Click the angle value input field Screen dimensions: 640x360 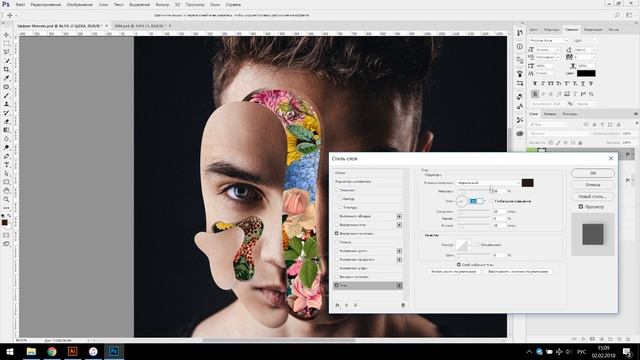point(476,201)
